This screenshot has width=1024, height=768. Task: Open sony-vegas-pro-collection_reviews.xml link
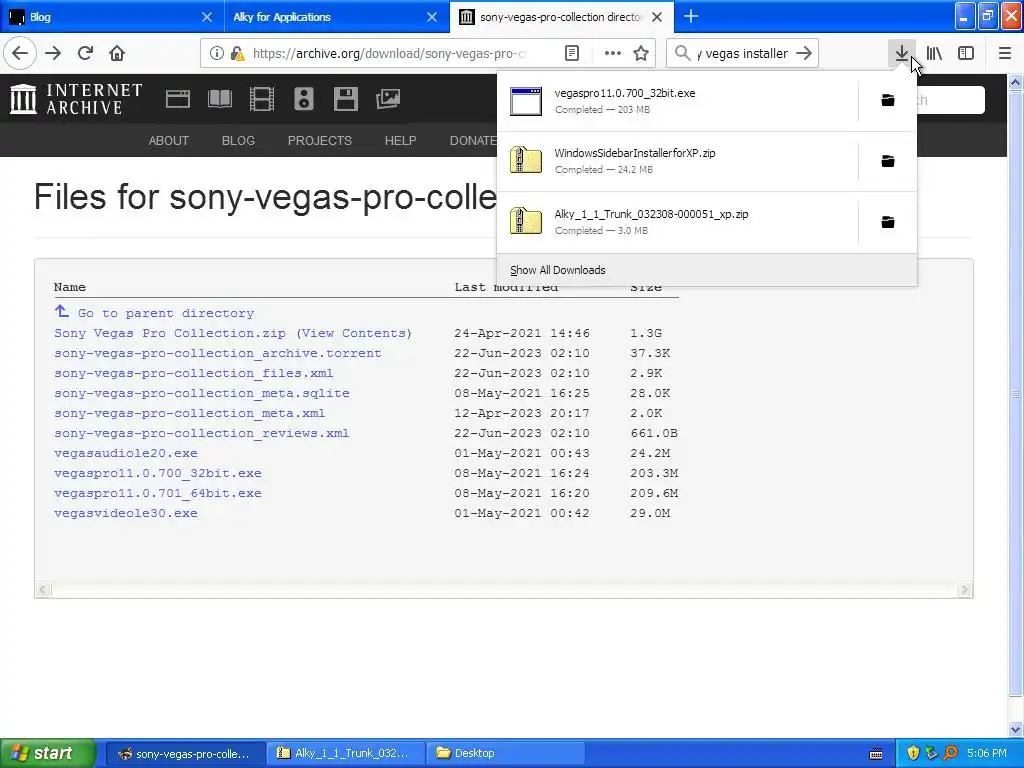[x=201, y=433]
